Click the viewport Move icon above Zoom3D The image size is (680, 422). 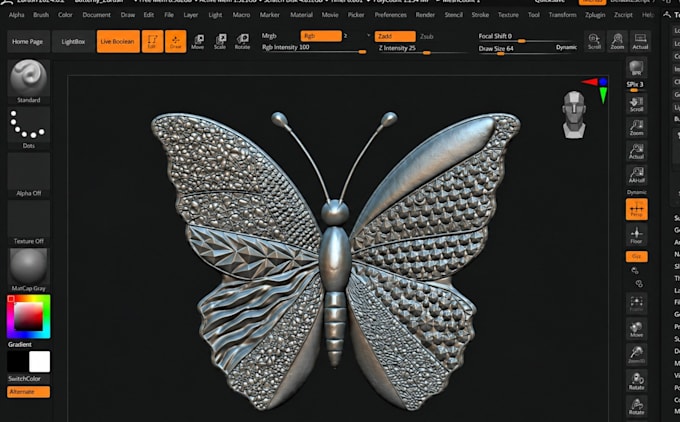pyautogui.click(x=636, y=329)
